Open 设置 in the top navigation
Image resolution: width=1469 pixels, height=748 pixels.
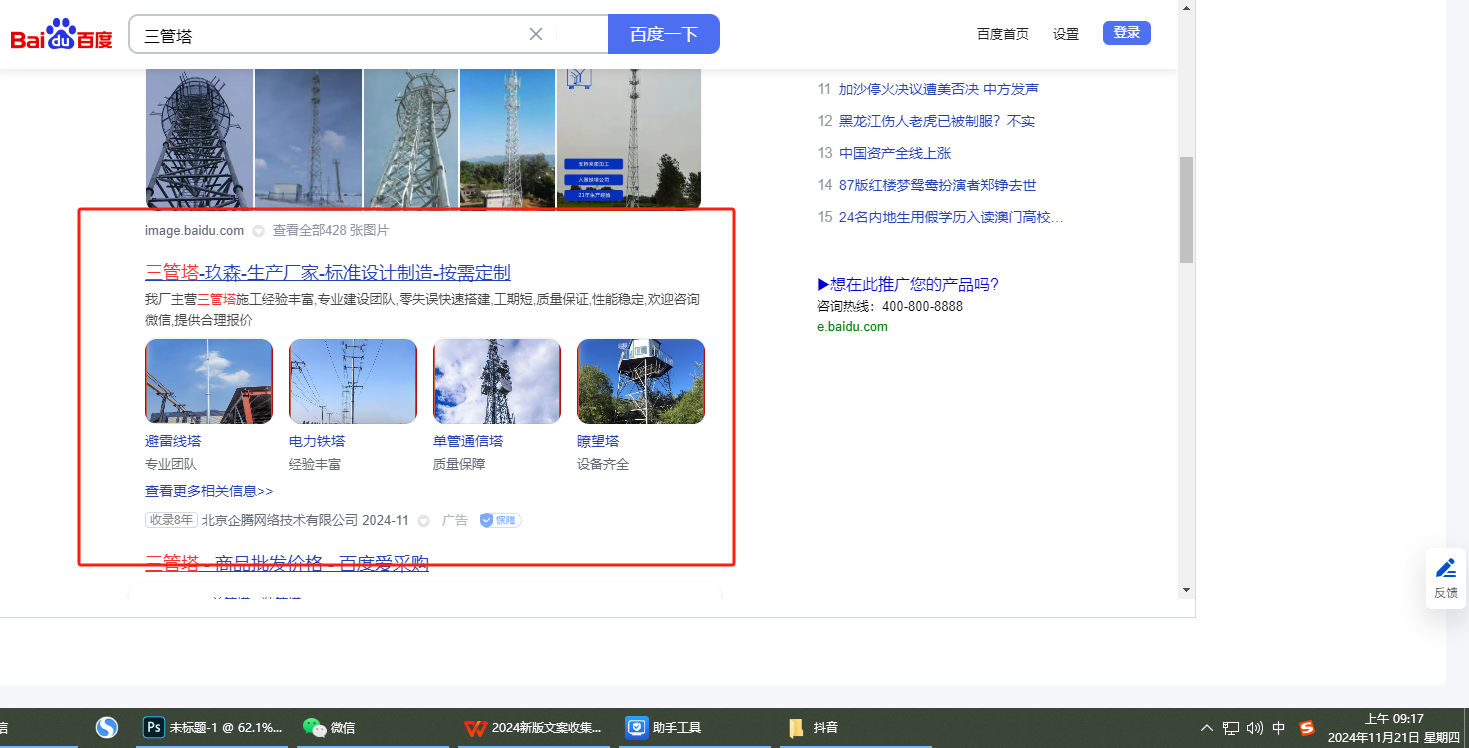(x=1066, y=34)
